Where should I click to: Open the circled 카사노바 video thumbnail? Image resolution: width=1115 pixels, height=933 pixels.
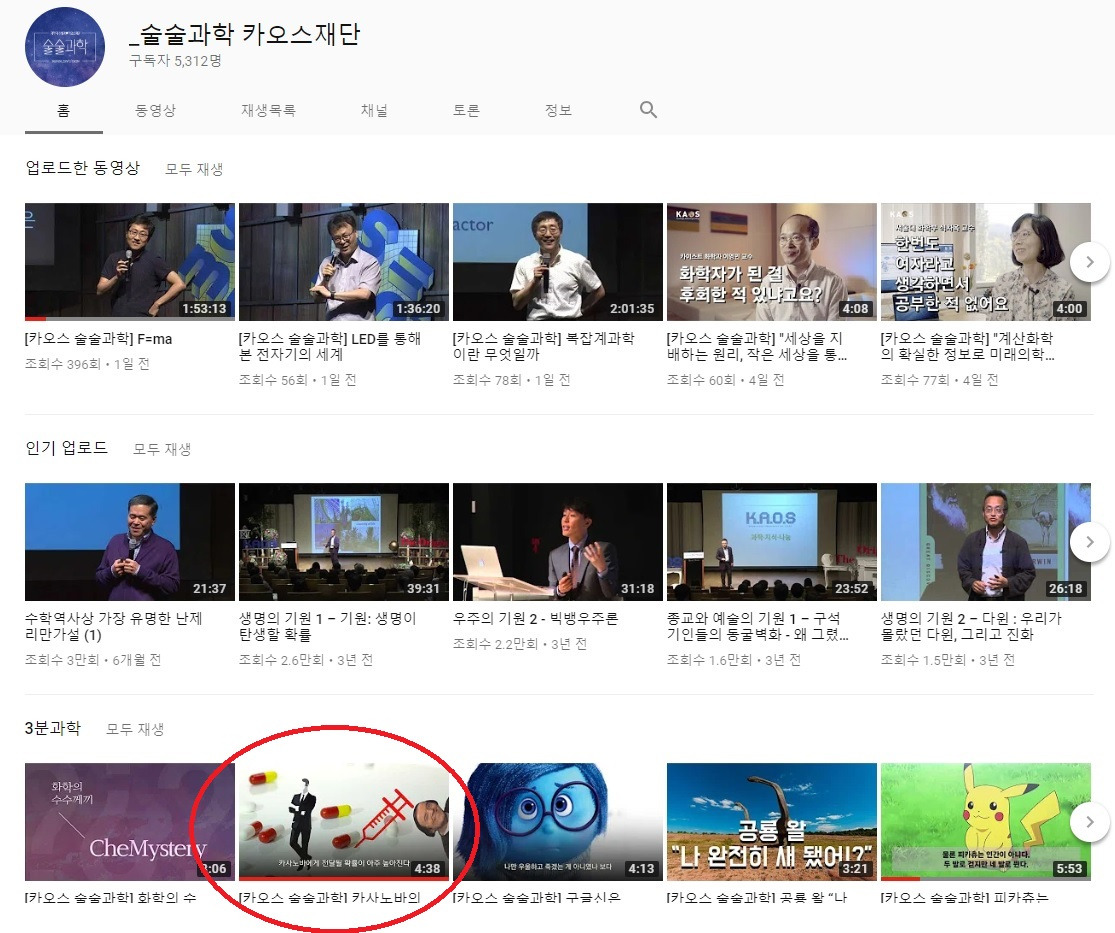pyautogui.click(x=343, y=821)
